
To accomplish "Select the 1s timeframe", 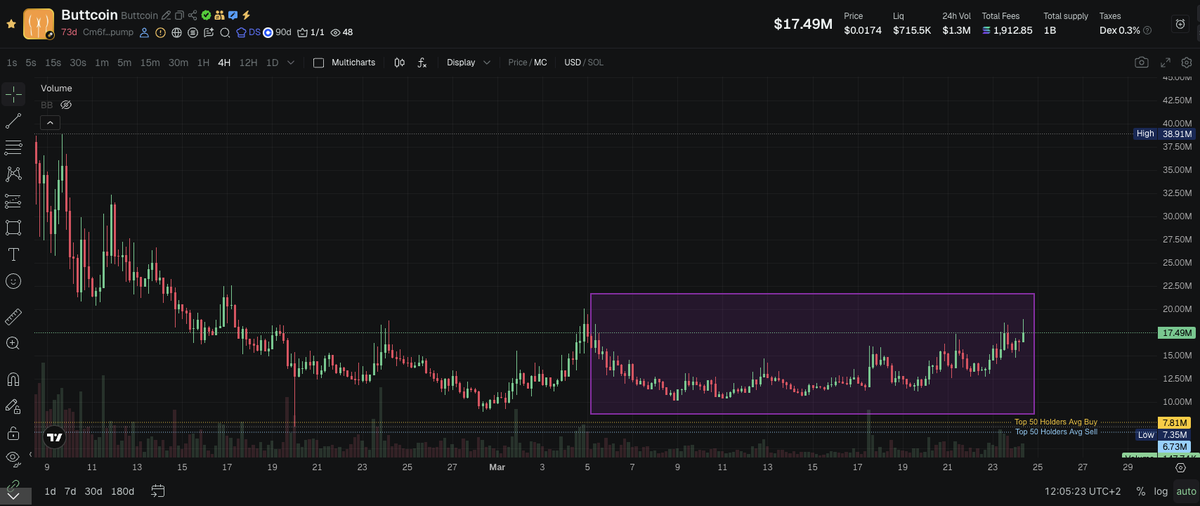I will [12, 62].
